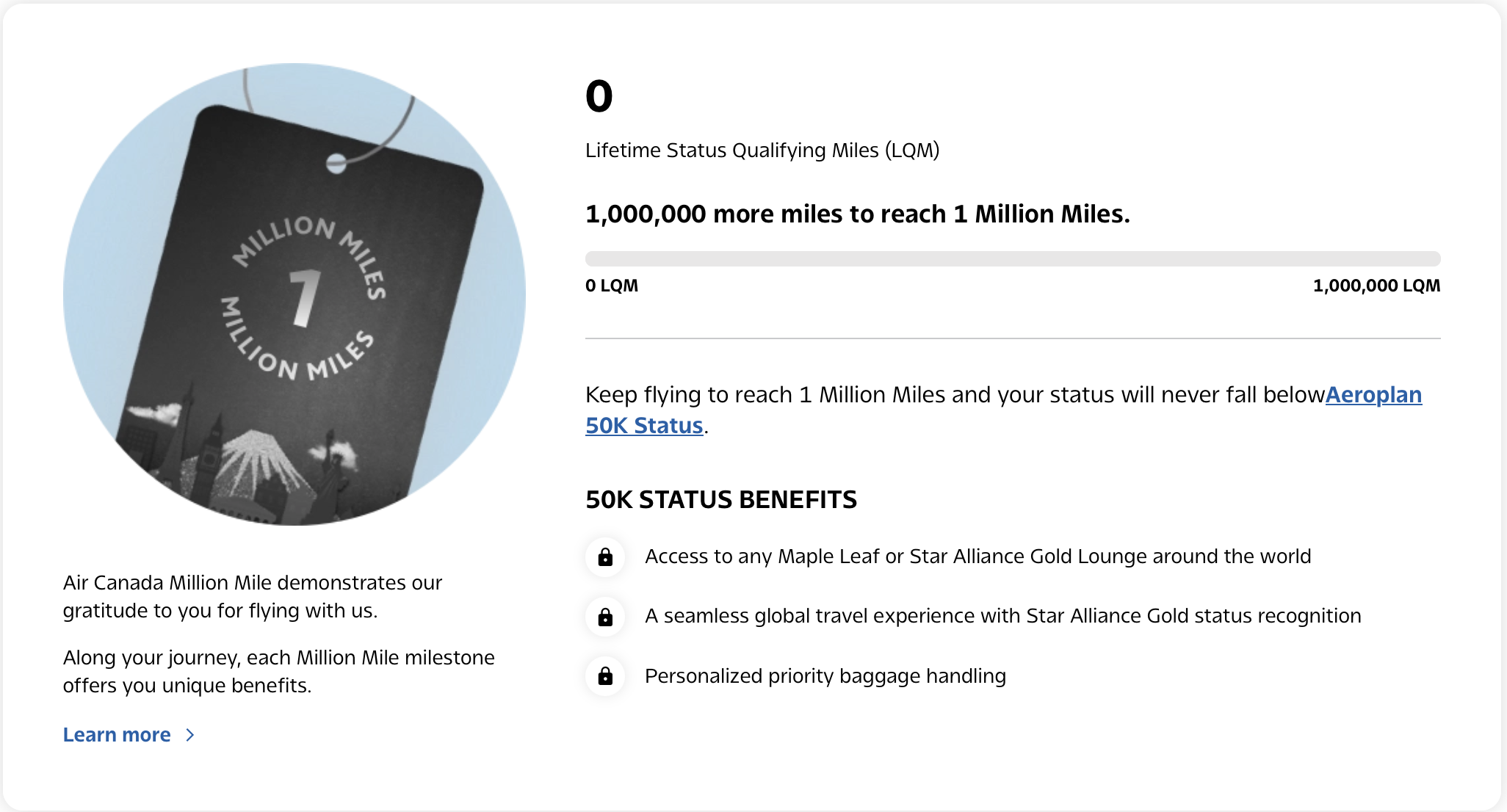Click the lock icon beside Star Alliance Gold recognition
This screenshot has height=812, width=1507.
tap(604, 617)
